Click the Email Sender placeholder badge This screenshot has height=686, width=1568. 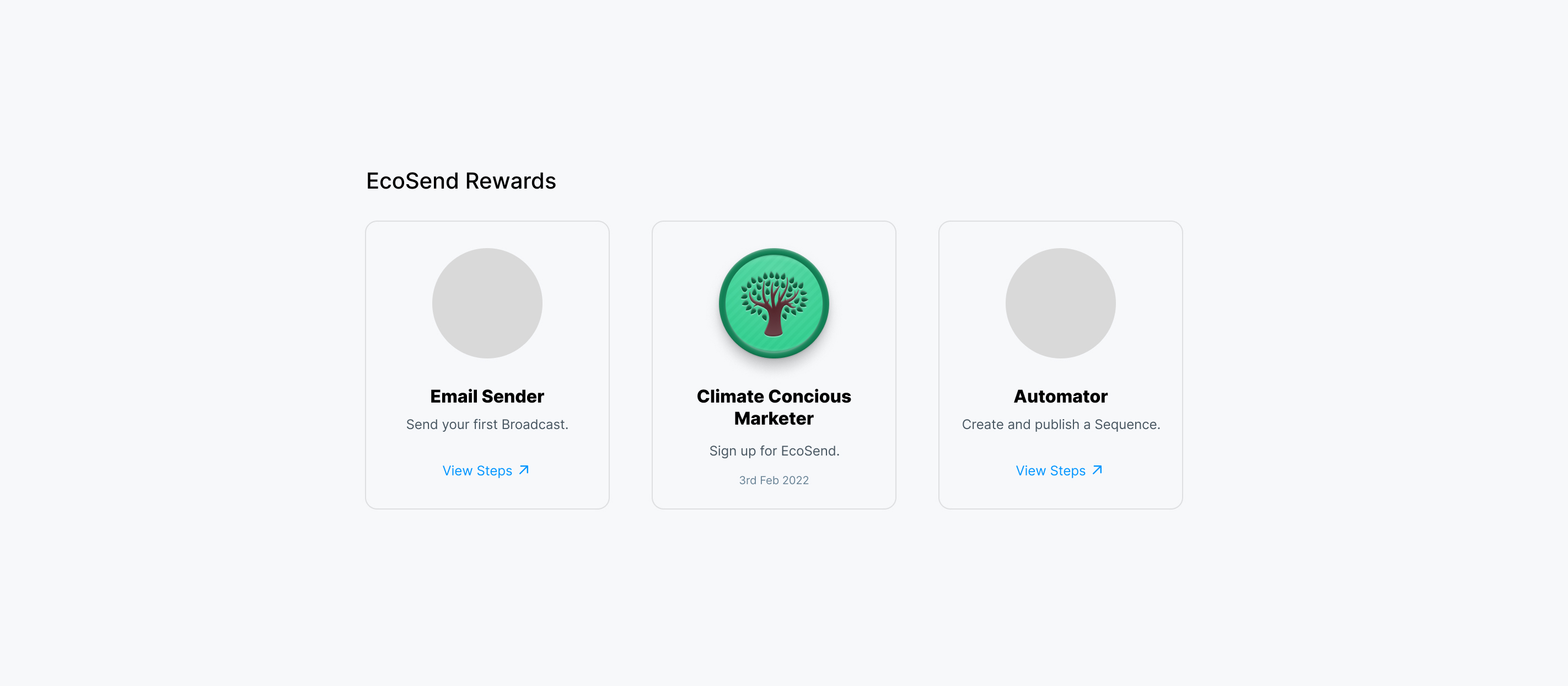pos(487,303)
